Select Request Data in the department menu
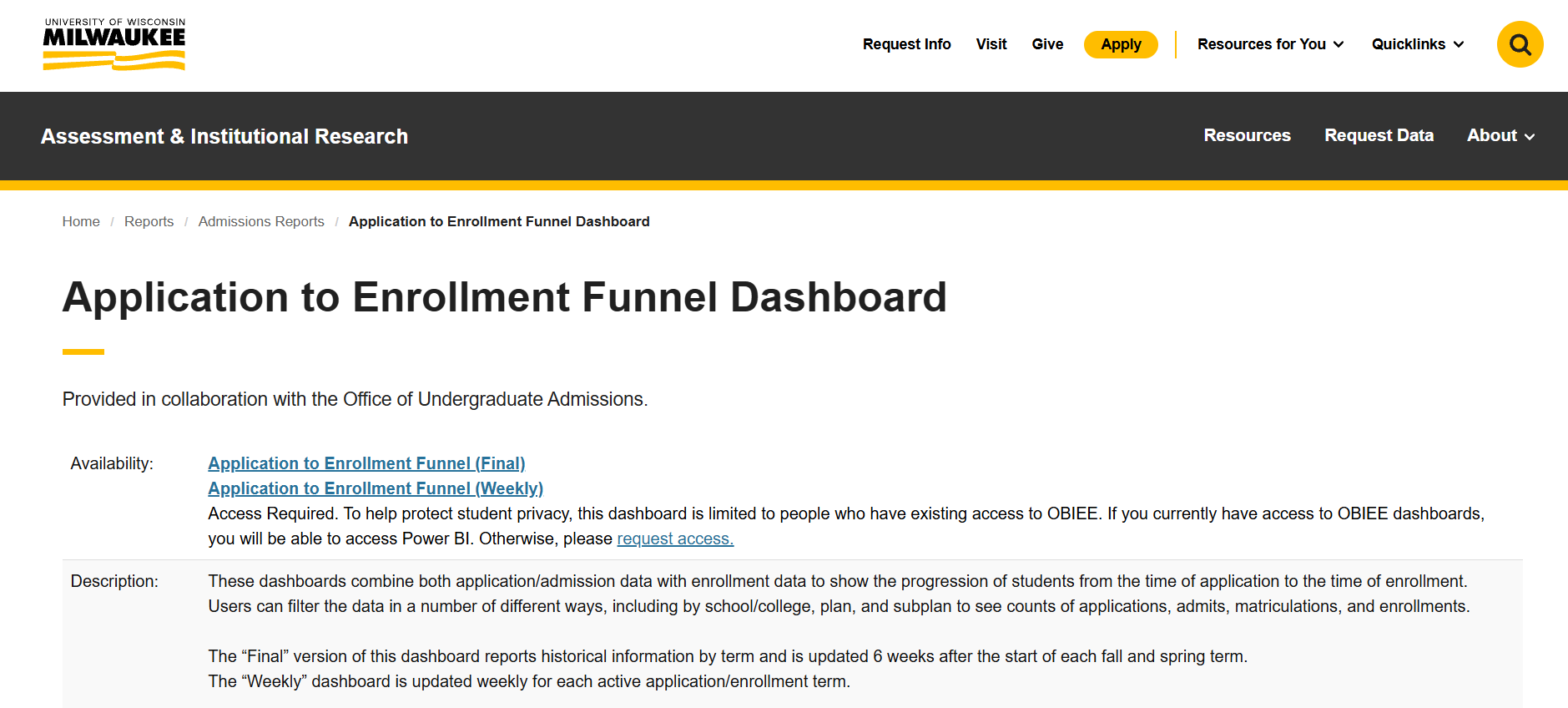The image size is (1568, 708). (1379, 135)
